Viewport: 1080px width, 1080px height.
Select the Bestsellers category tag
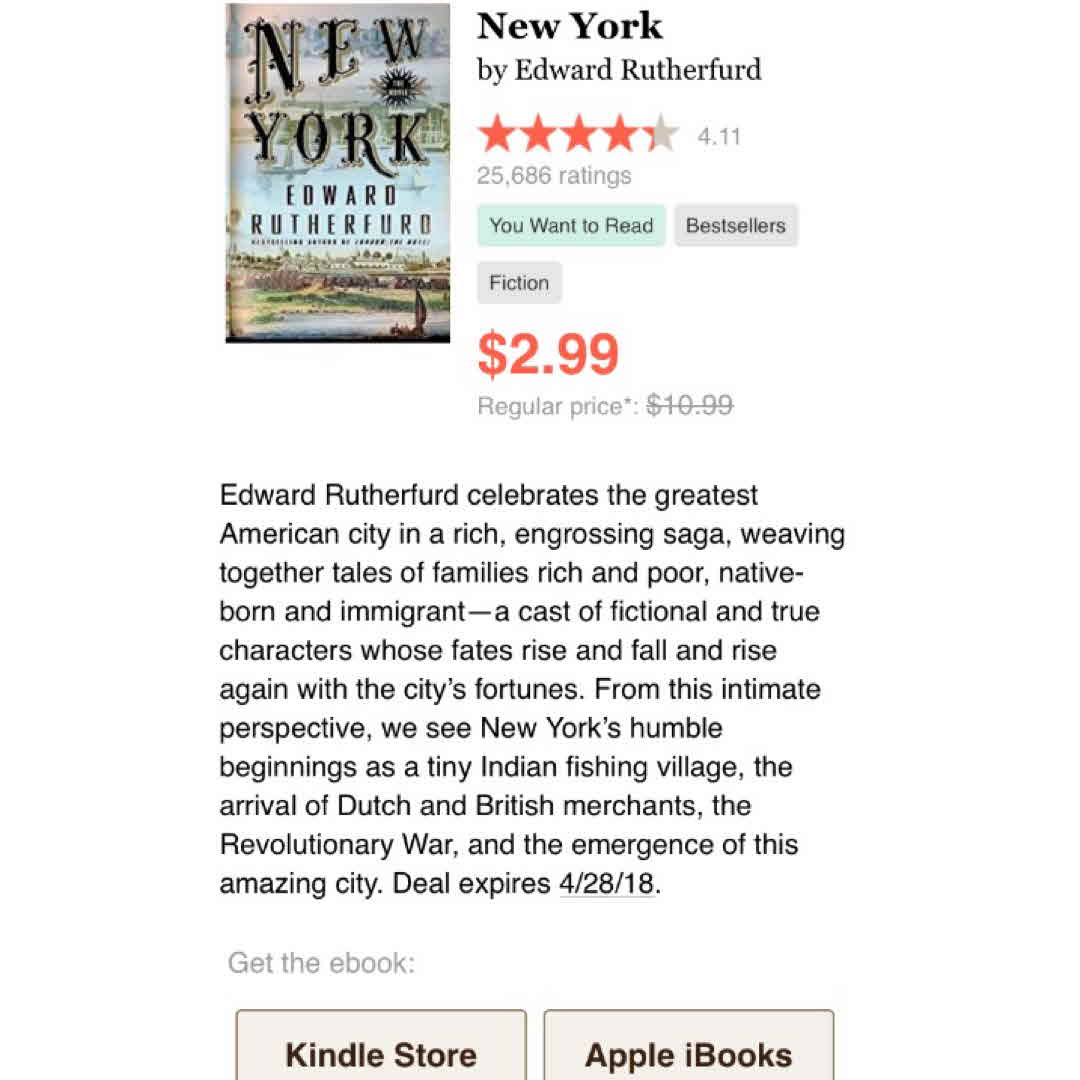click(x=736, y=226)
